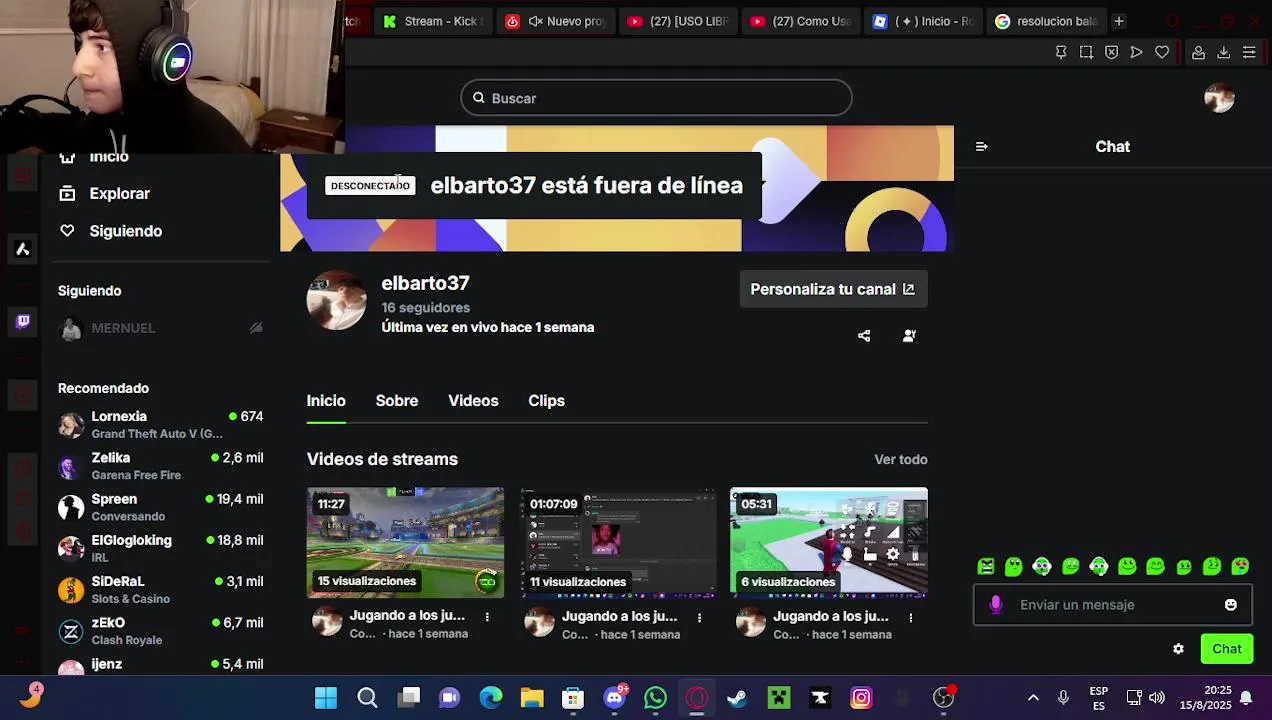Open a new browser tab
Screen dimensions: 1272x720
1119,21
